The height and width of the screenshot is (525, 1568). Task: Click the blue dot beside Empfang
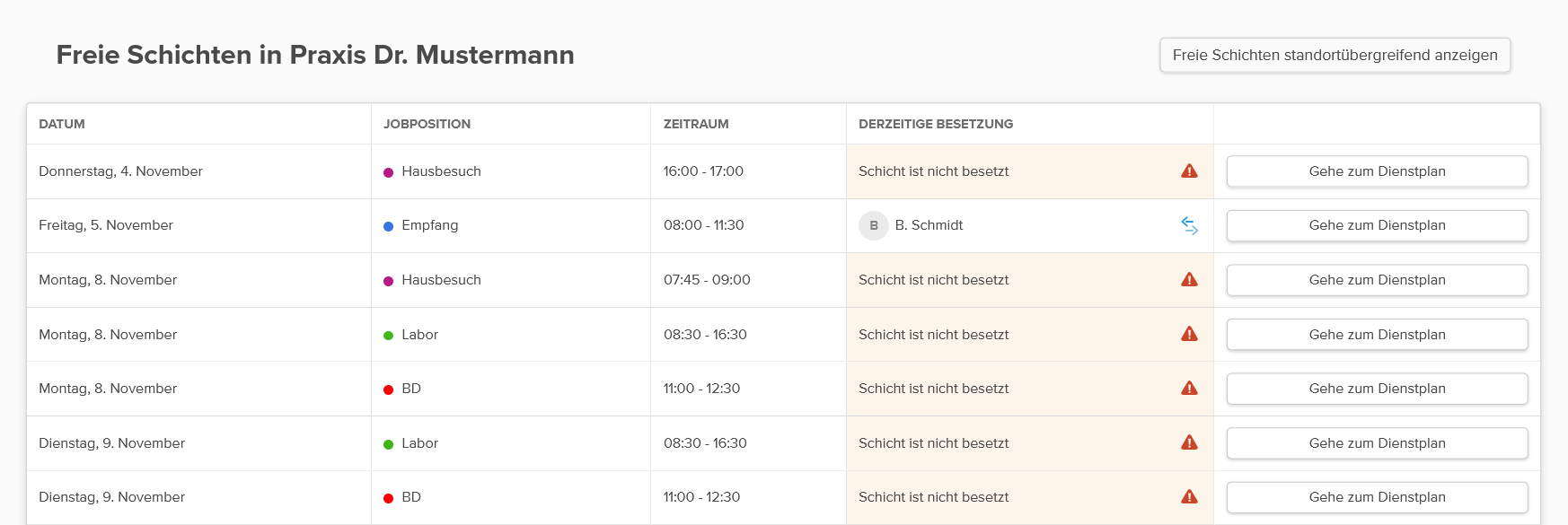[389, 226]
